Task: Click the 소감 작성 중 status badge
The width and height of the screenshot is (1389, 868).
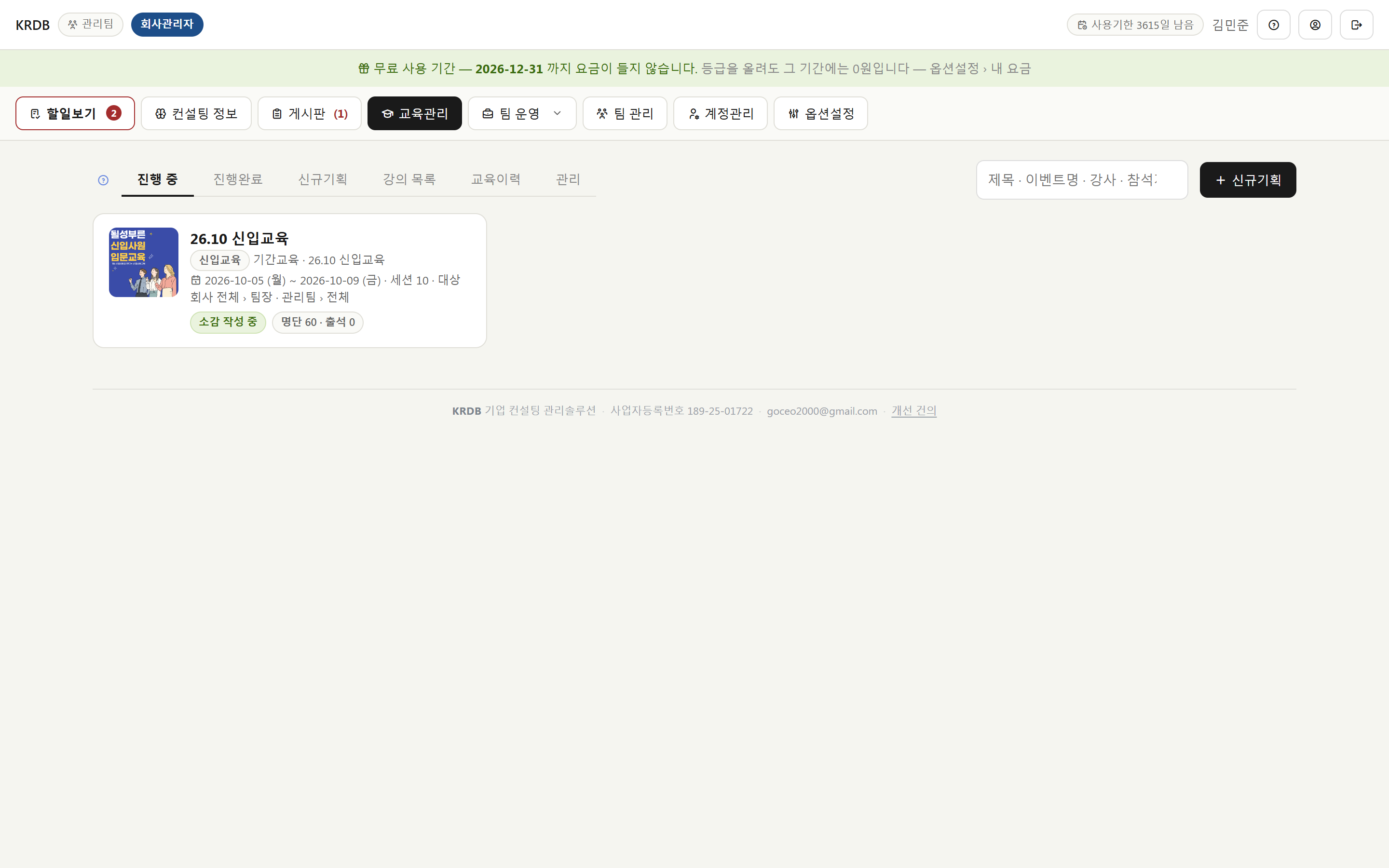Action: coord(228,322)
